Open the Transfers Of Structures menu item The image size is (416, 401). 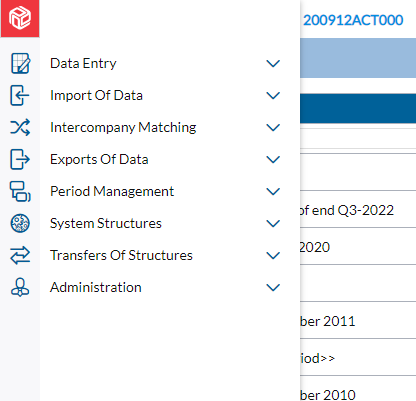[121, 255]
